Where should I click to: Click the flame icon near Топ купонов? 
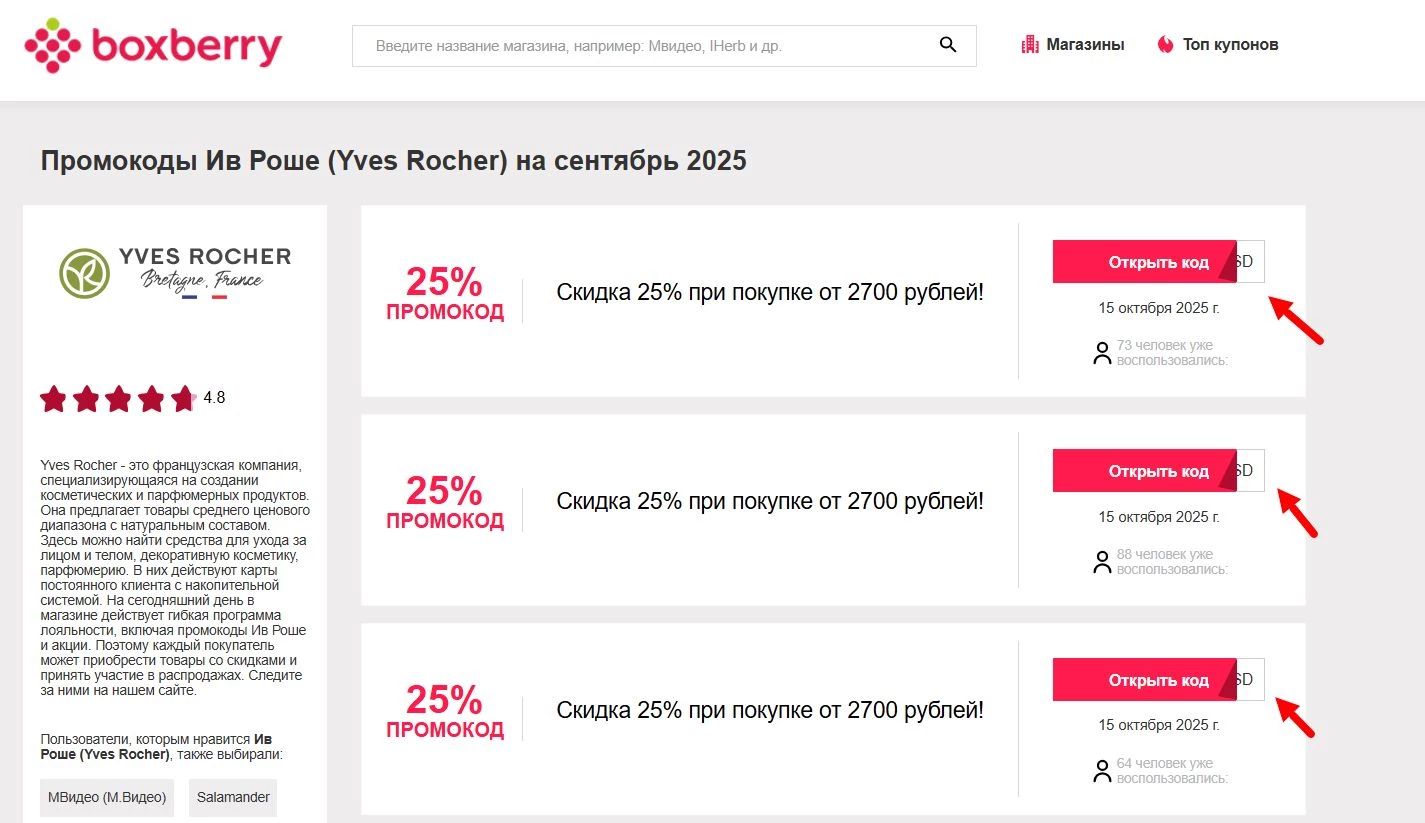[x=1165, y=45]
